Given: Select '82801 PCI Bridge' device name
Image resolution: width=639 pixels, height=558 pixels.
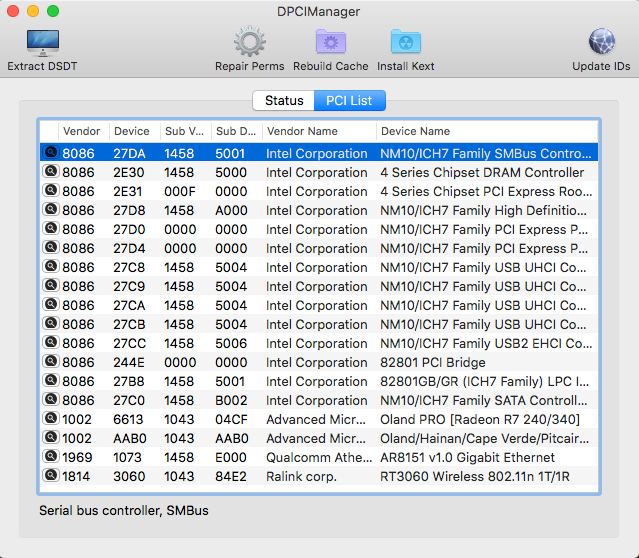Looking at the screenshot, I should click(x=433, y=362).
